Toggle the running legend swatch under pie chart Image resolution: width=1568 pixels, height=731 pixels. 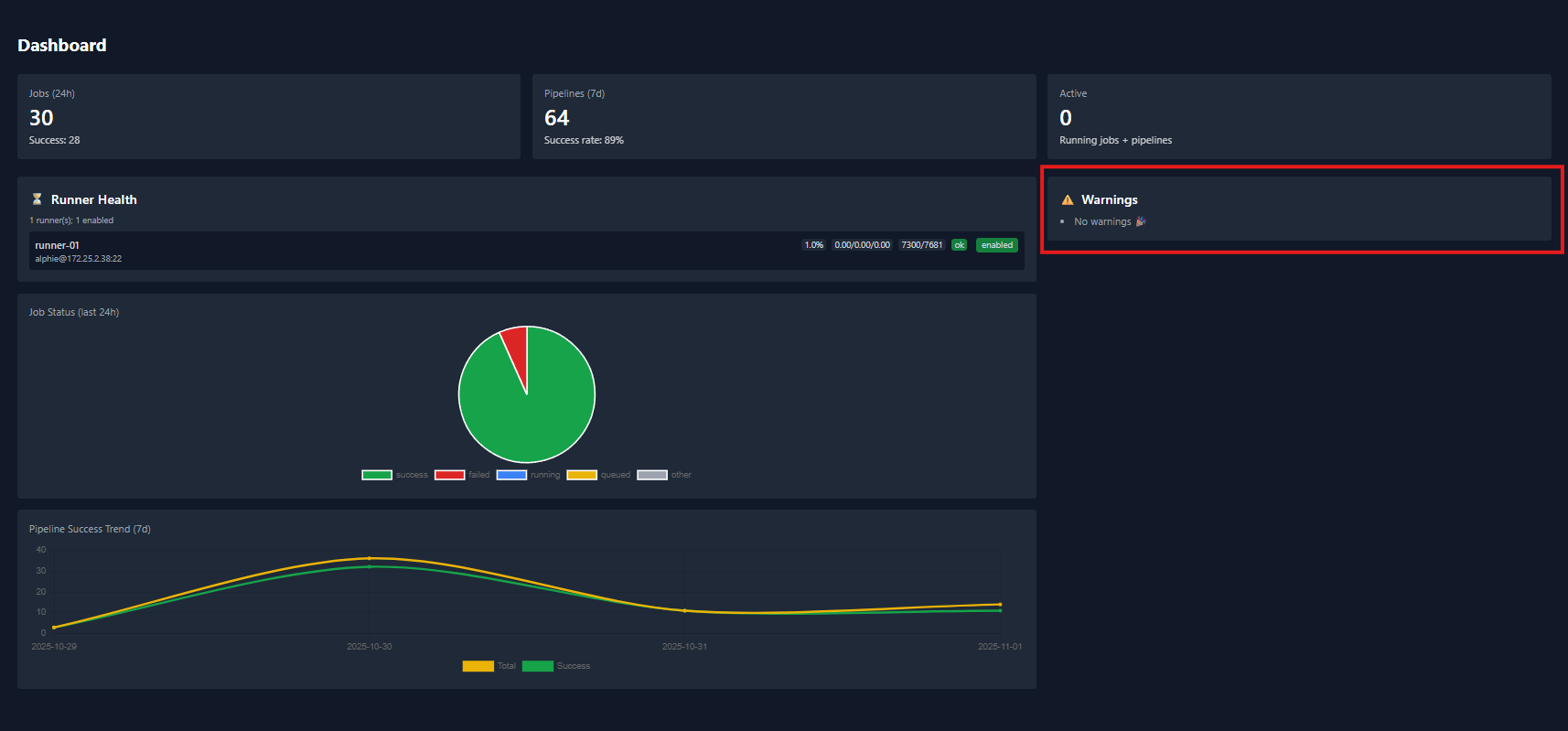[511, 475]
